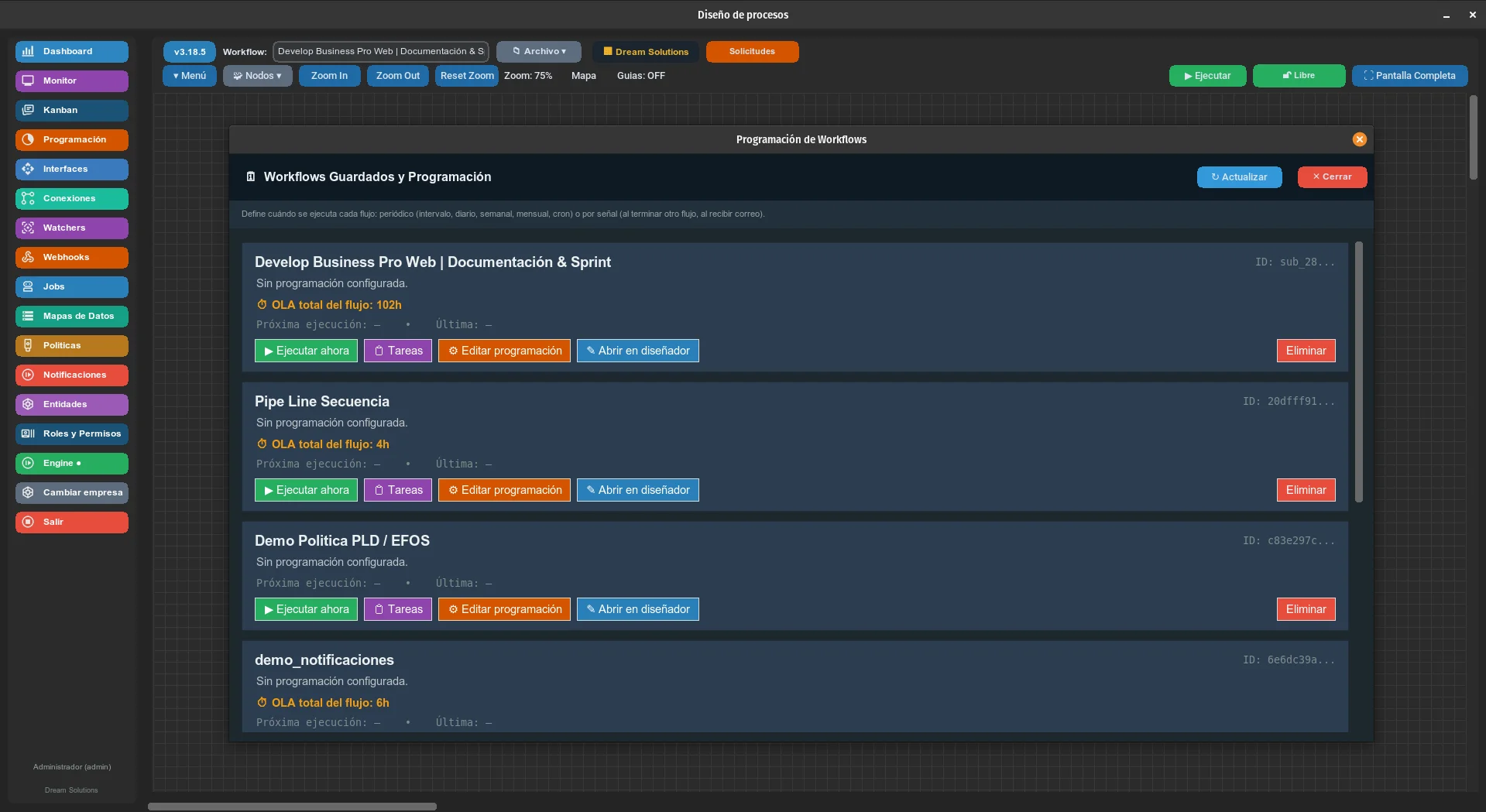Image resolution: width=1486 pixels, height=812 pixels.
Task: Expand the Menú dropdown
Action: (190, 76)
